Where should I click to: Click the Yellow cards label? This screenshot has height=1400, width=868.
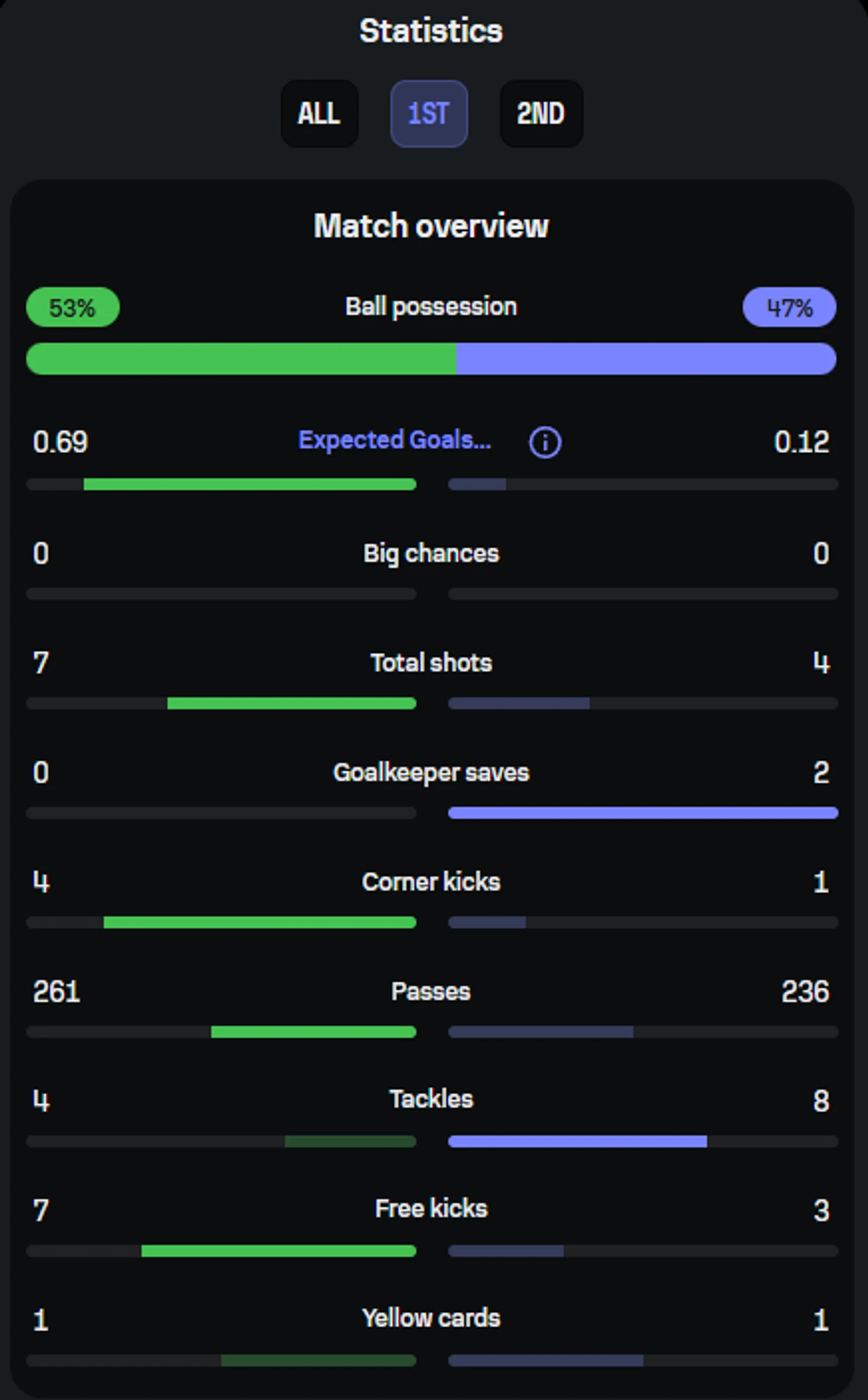point(431,1319)
